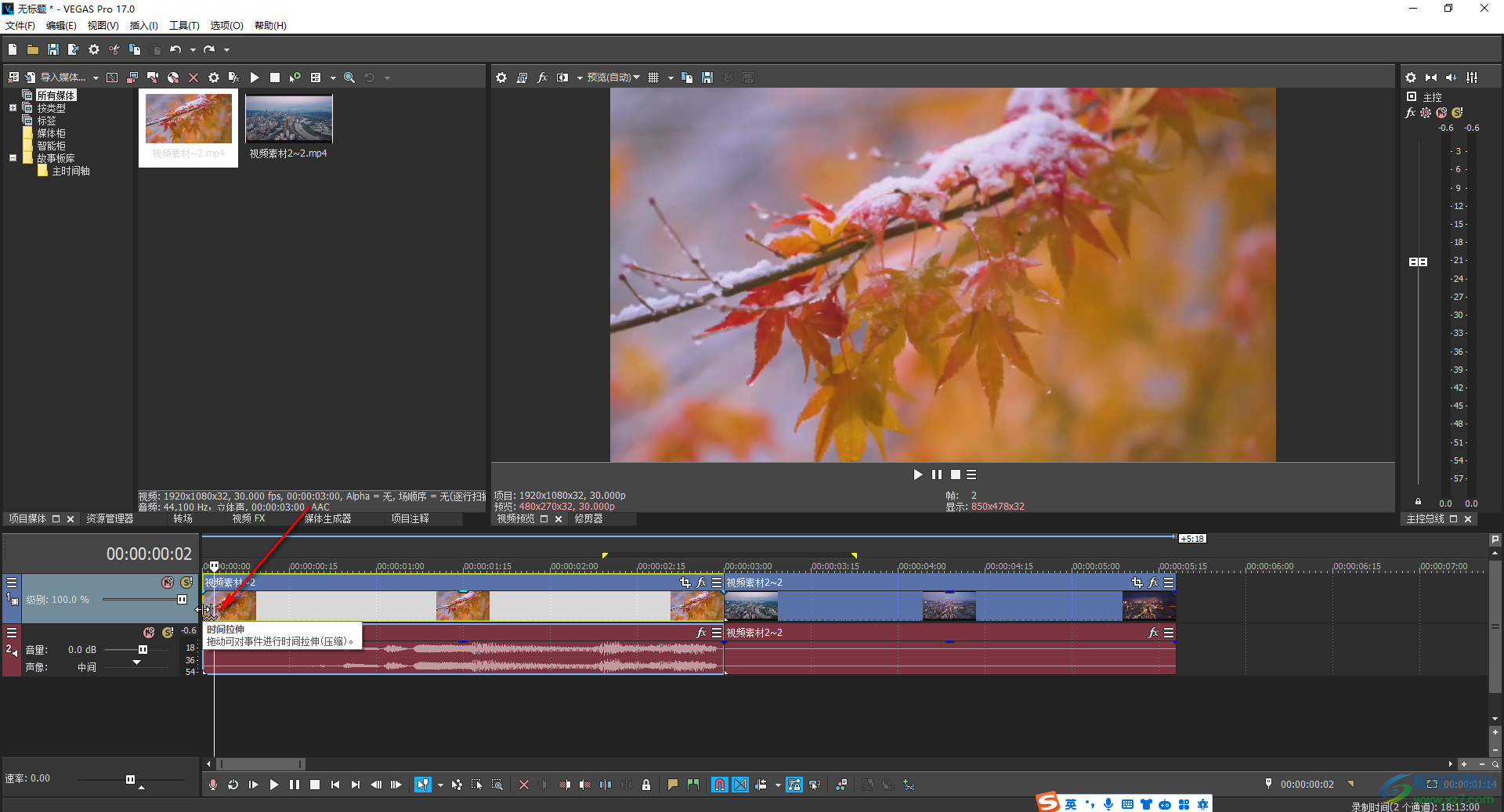Open a project with the folder icon

(x=33, y=49)
